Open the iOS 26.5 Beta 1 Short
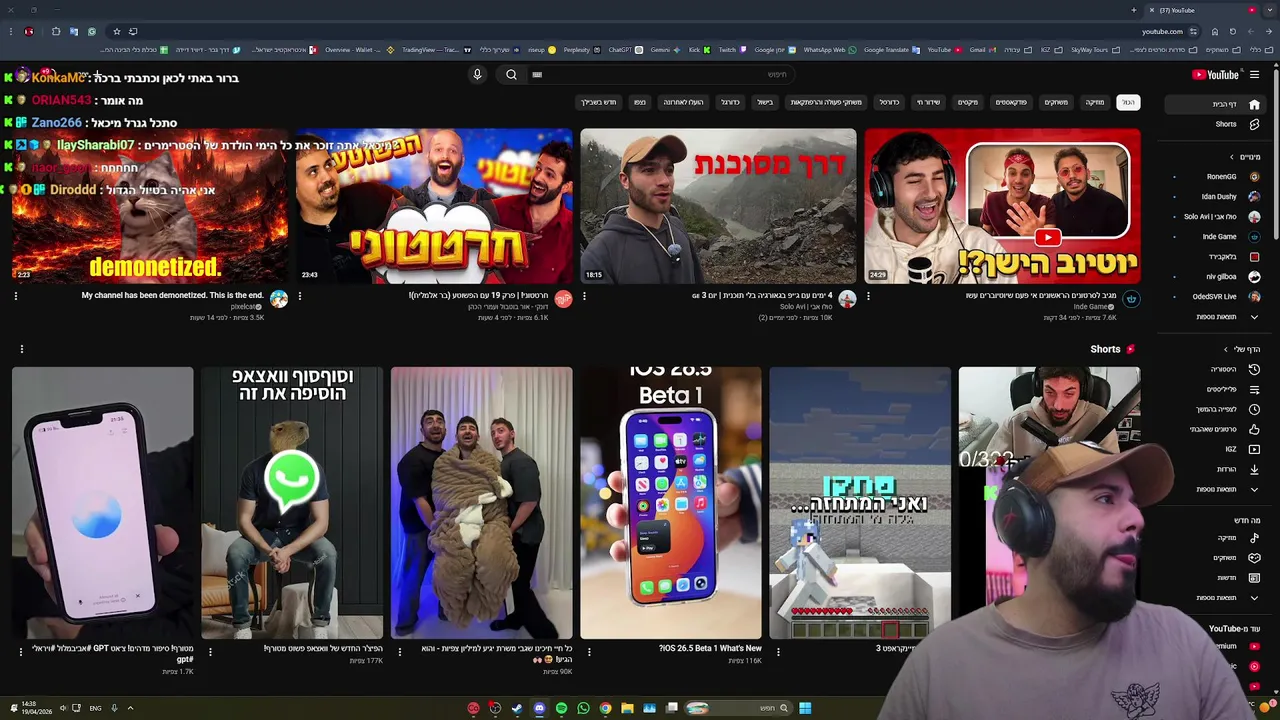1280x720 pixels. [671, 503]
